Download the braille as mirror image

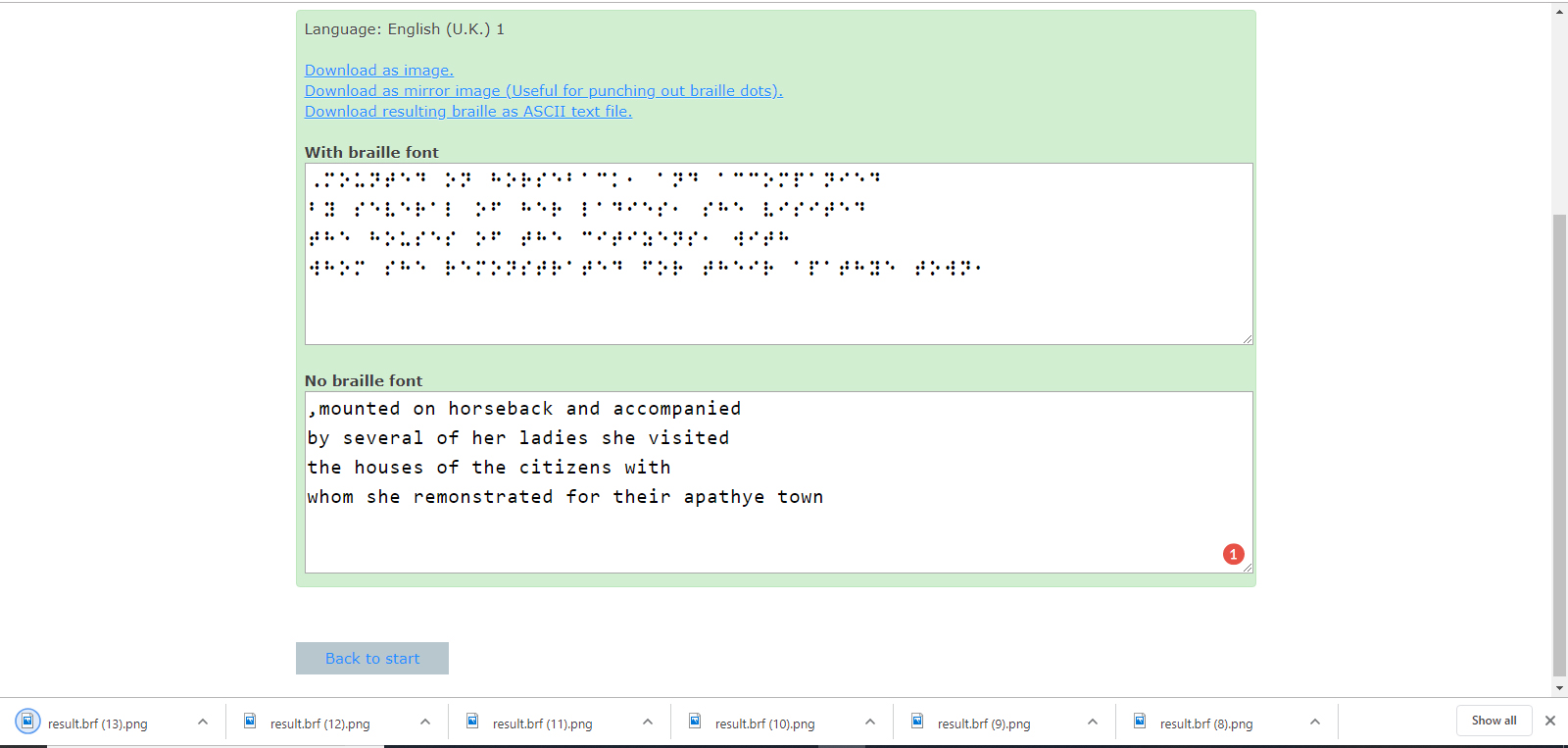point(543,91)
